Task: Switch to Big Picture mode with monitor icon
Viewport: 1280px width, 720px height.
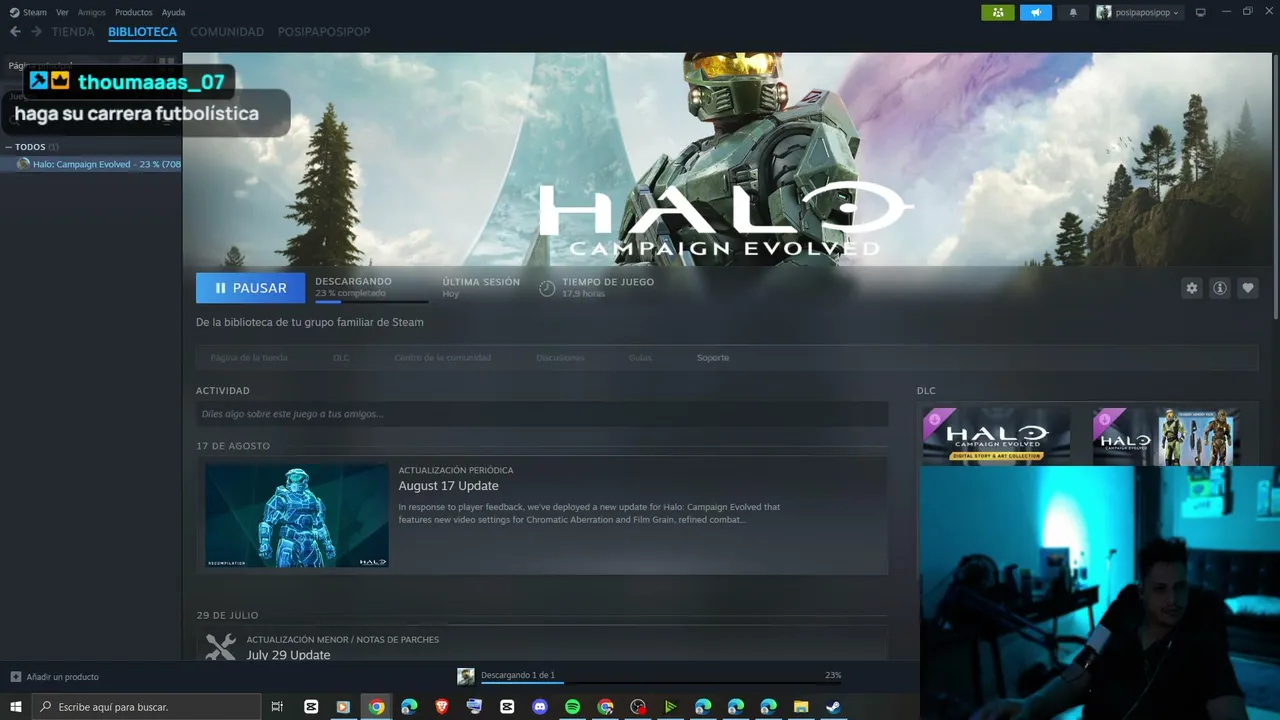Action: click(1201, 12)
